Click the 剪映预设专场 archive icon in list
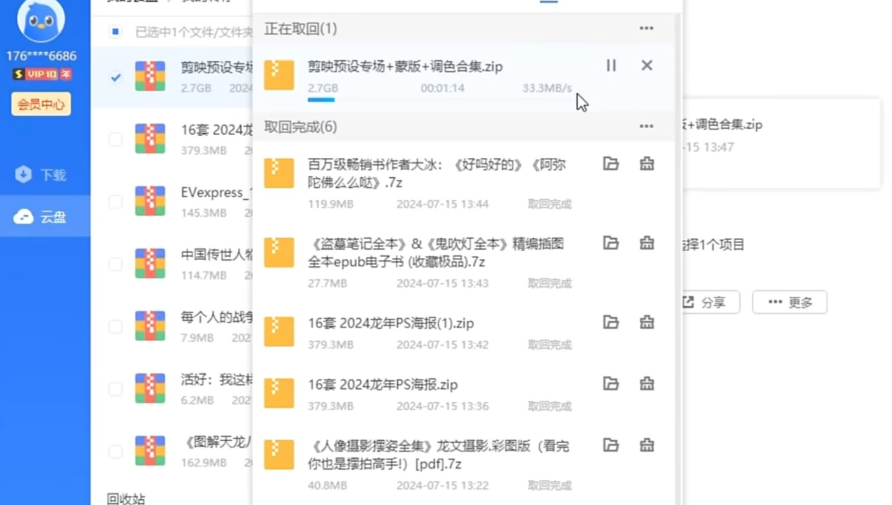The width and height of the screenshot is (892, 505). [150, 76]
